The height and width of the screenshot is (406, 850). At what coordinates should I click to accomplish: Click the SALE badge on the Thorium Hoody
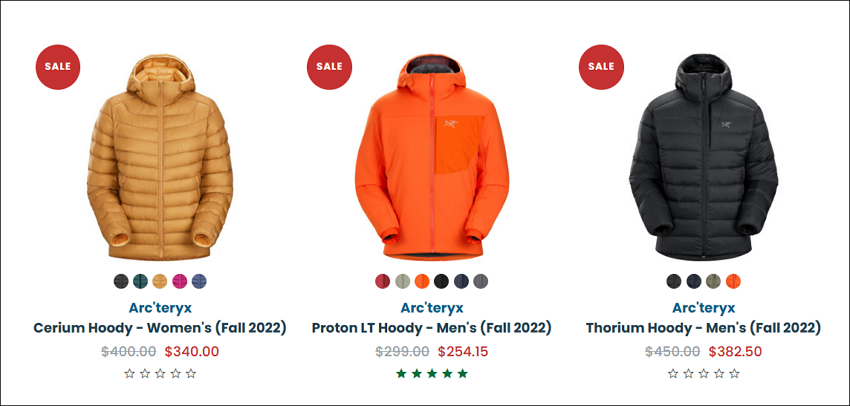click(601, 67)
